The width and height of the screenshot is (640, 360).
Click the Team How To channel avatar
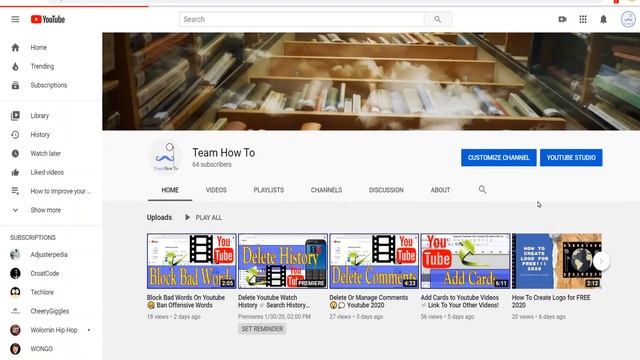(166, 158)
